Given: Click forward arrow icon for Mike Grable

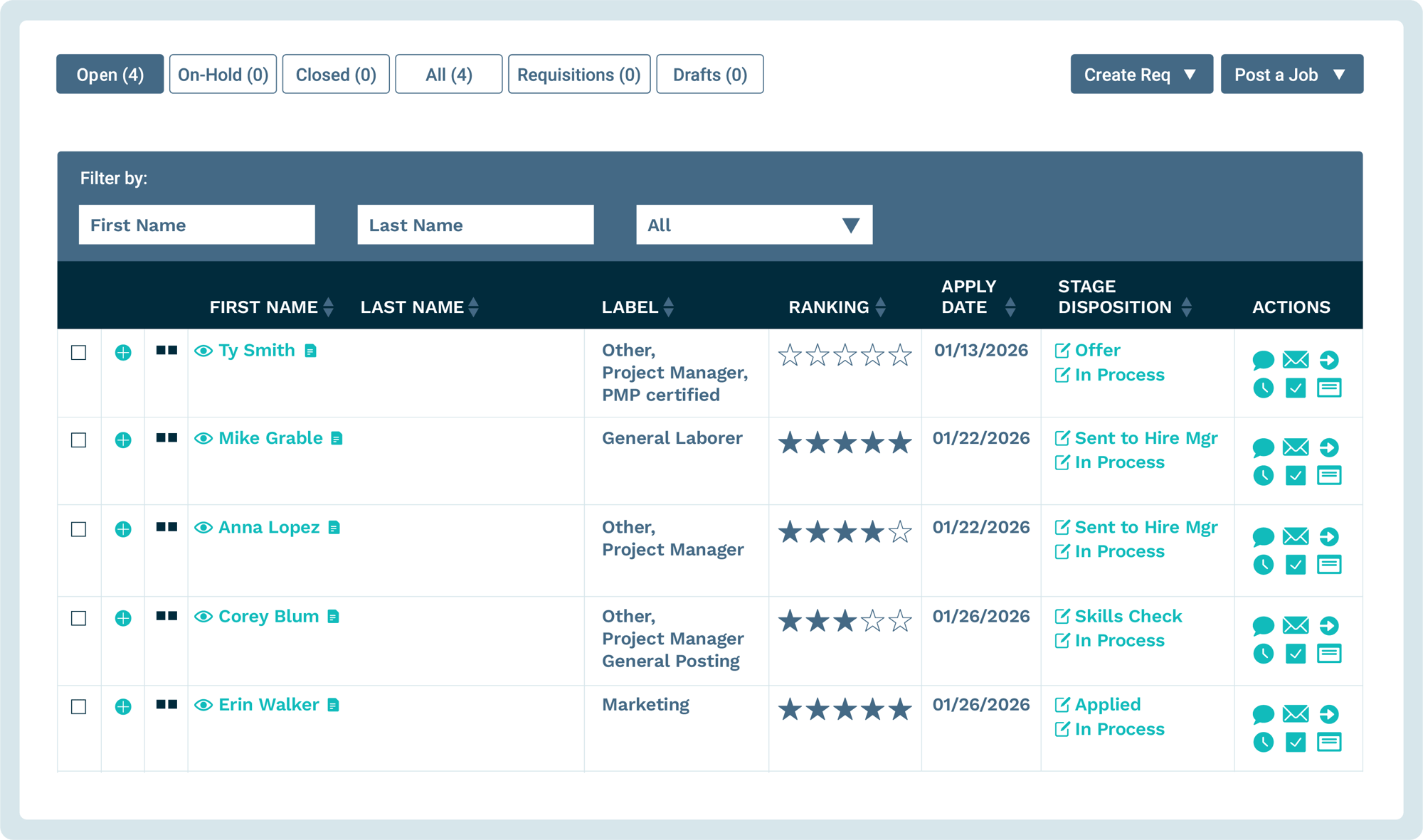Looking at the screenshot, I should [1328, 447].
